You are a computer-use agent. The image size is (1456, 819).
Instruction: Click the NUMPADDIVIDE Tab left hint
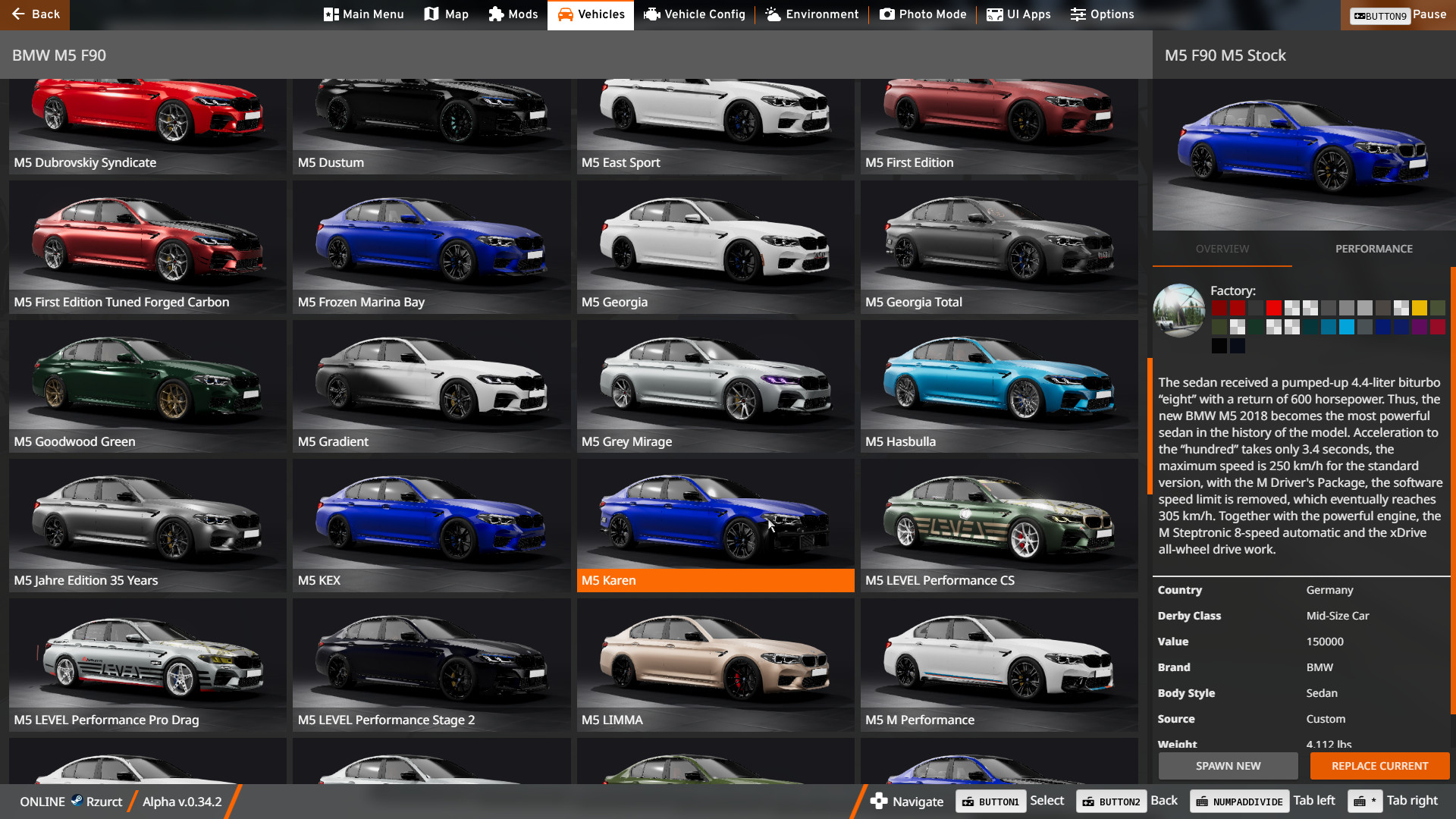[1263, 801]
